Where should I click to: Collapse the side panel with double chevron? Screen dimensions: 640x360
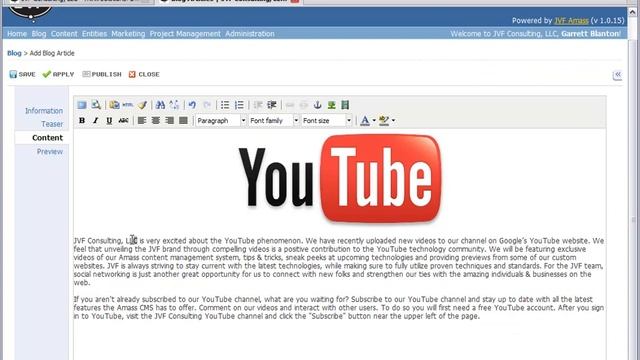pyautogui.click(x=617, y=75)
